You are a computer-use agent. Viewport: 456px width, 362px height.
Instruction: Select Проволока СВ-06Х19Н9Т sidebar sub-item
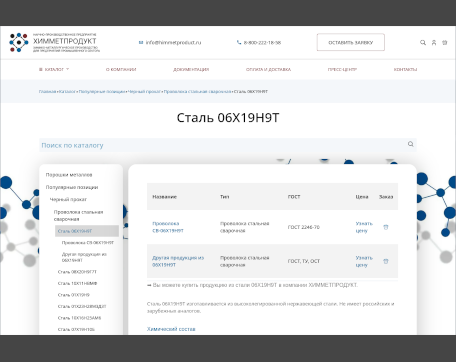[x=88, y=243]
